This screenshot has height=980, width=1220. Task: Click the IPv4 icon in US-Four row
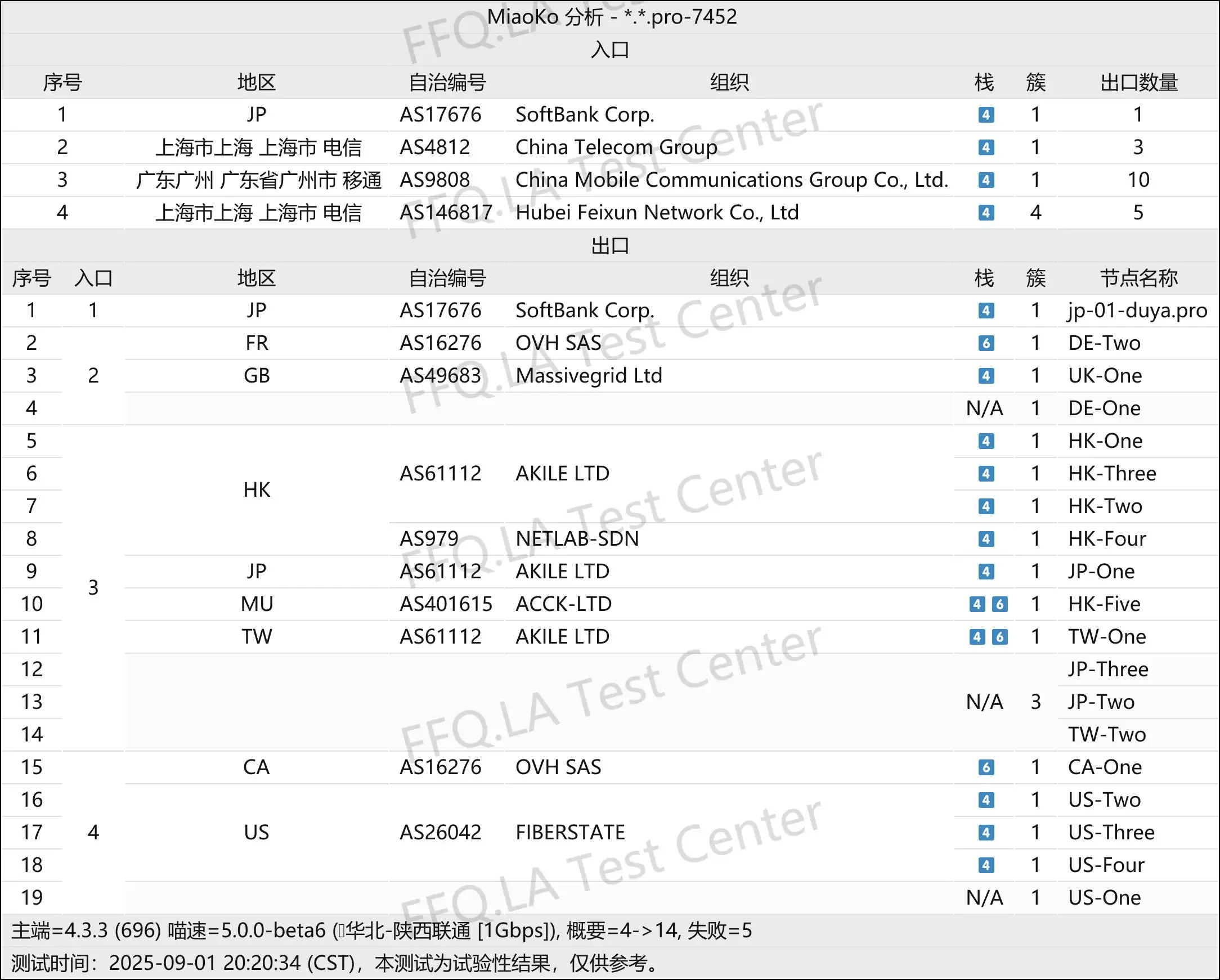tap(986, 865)
